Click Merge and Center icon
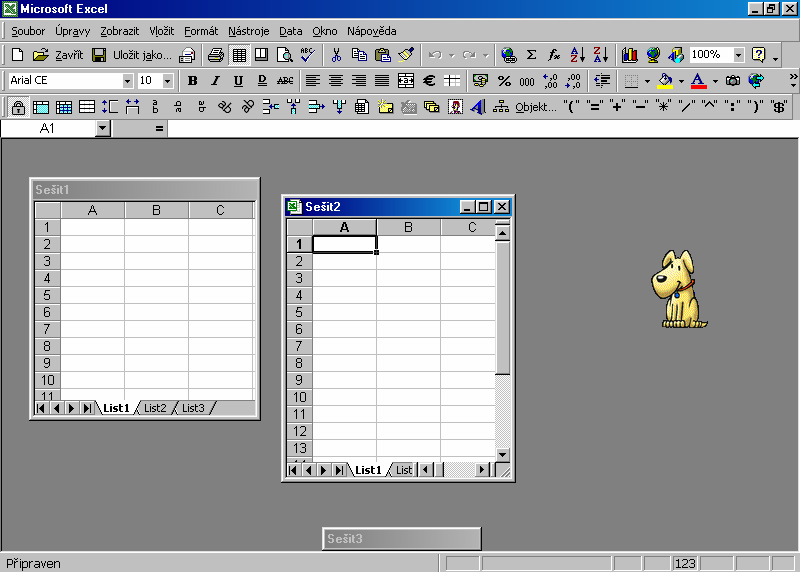 click(x=406, y=81)
